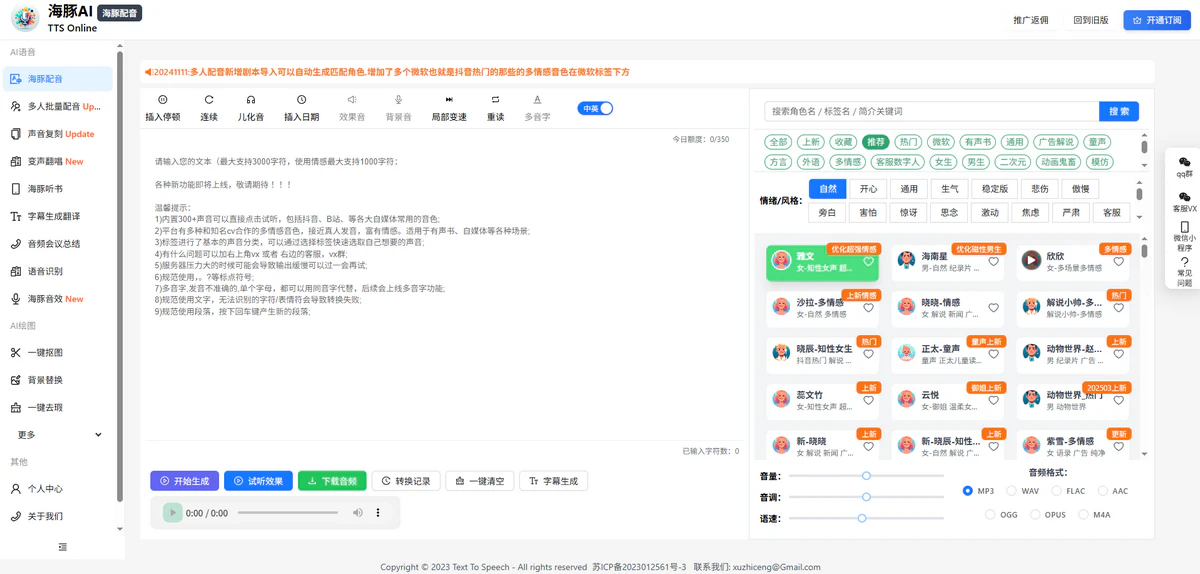Click the green 下载音频 button
This screenshot has height=574, width=1200.
(x=332, y=481)
